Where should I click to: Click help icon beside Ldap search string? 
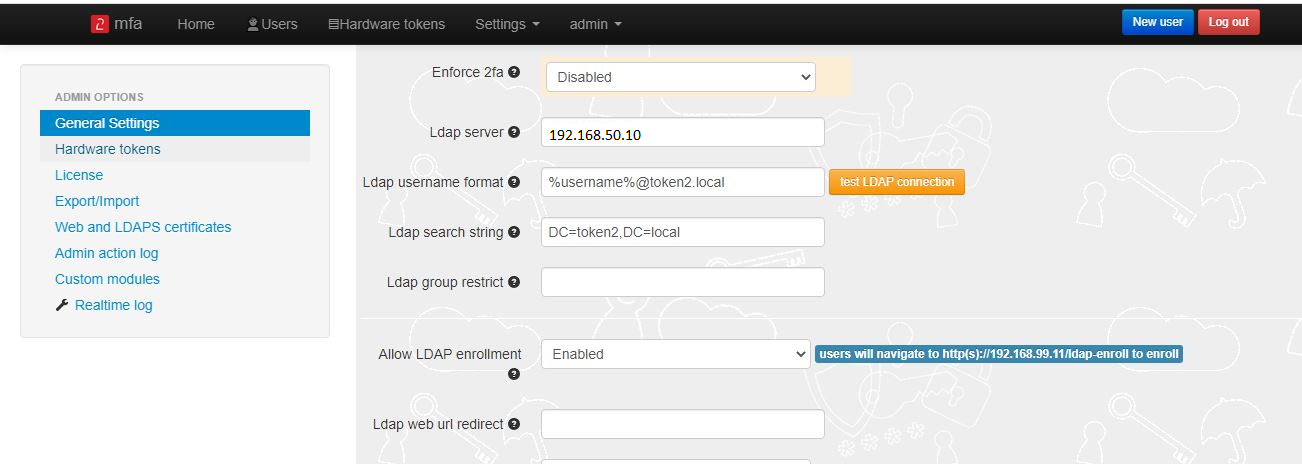[x=514, y=232]
